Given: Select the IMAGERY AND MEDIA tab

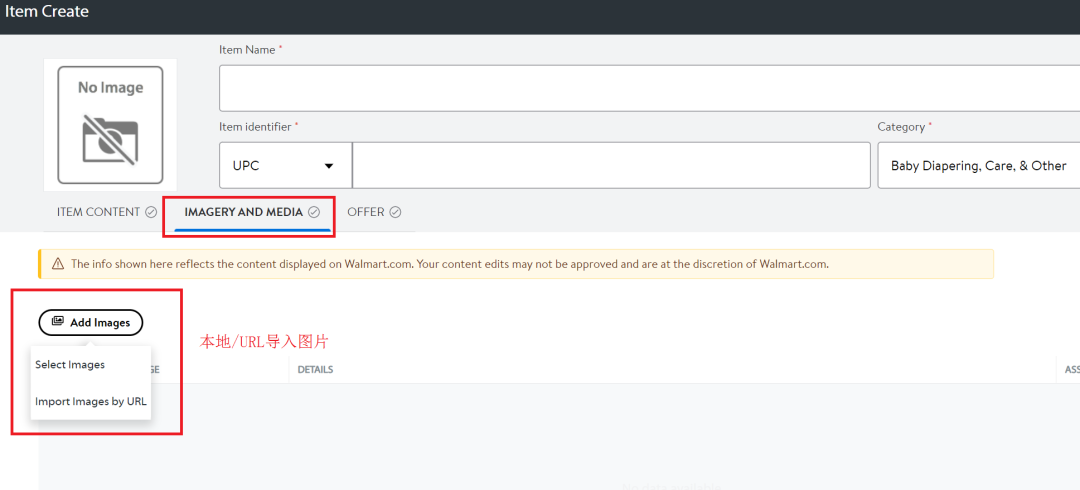Looking at the screenshot, I should pos(244,212).
